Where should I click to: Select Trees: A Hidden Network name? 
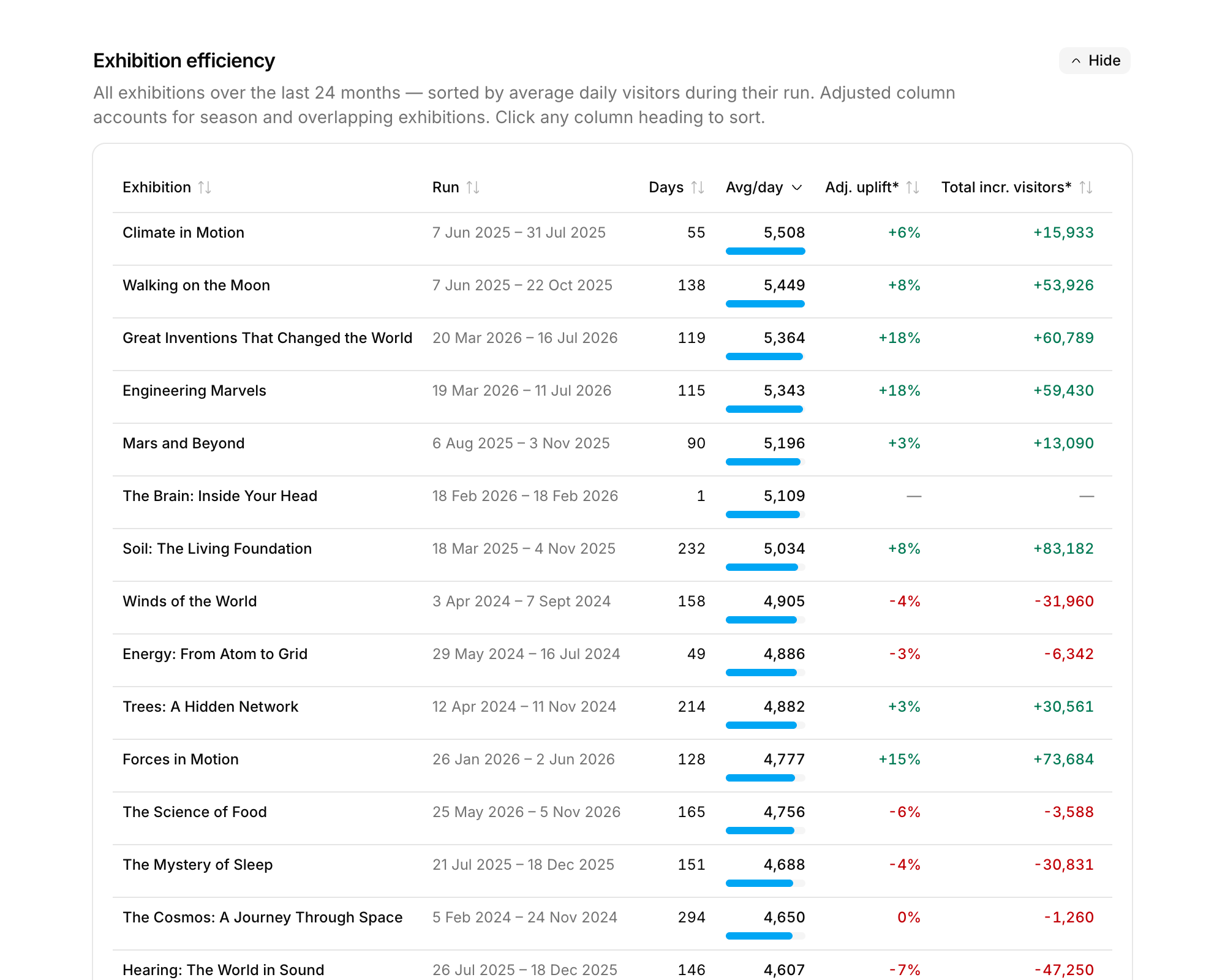click(x=210, y=707)
